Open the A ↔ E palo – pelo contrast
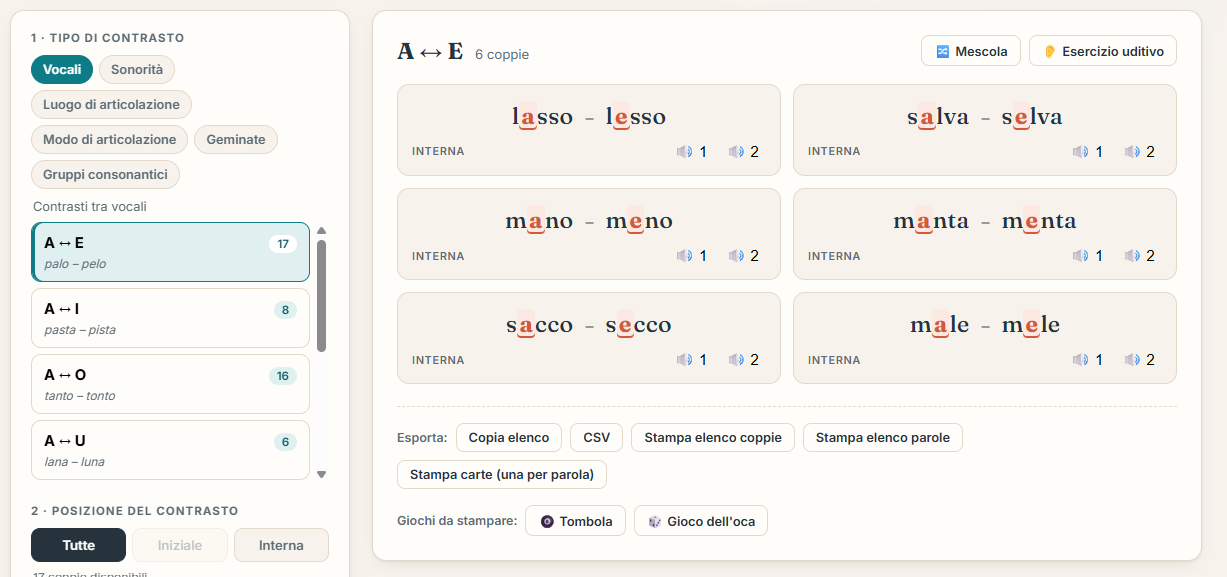The image size is (1227, 577). pos(170,252)
